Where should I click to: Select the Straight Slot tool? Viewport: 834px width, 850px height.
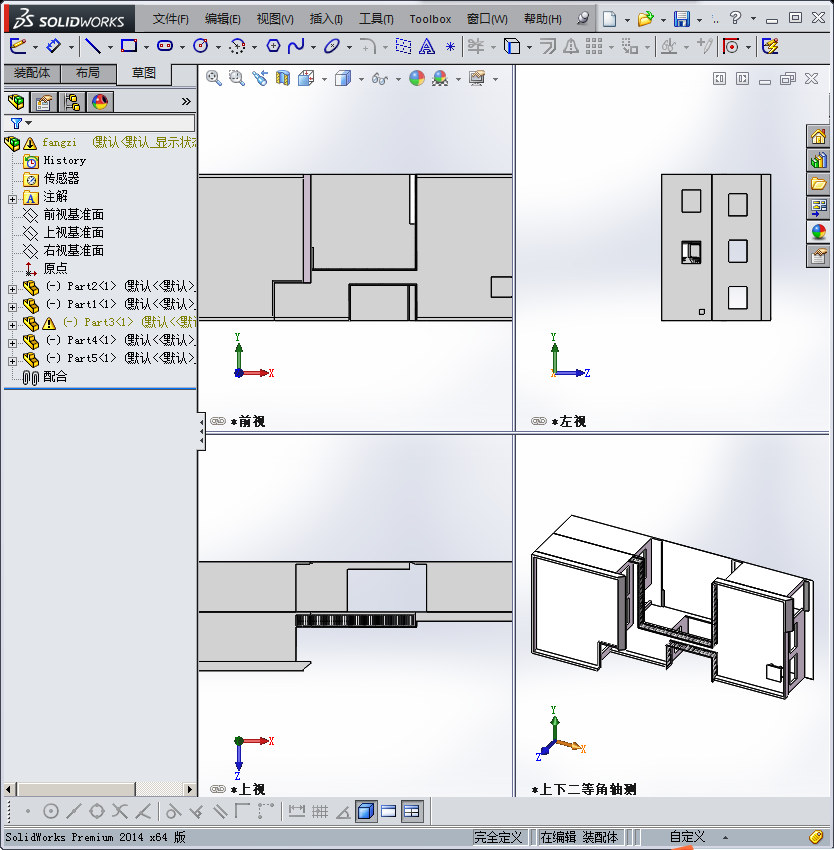click(165, 46)
